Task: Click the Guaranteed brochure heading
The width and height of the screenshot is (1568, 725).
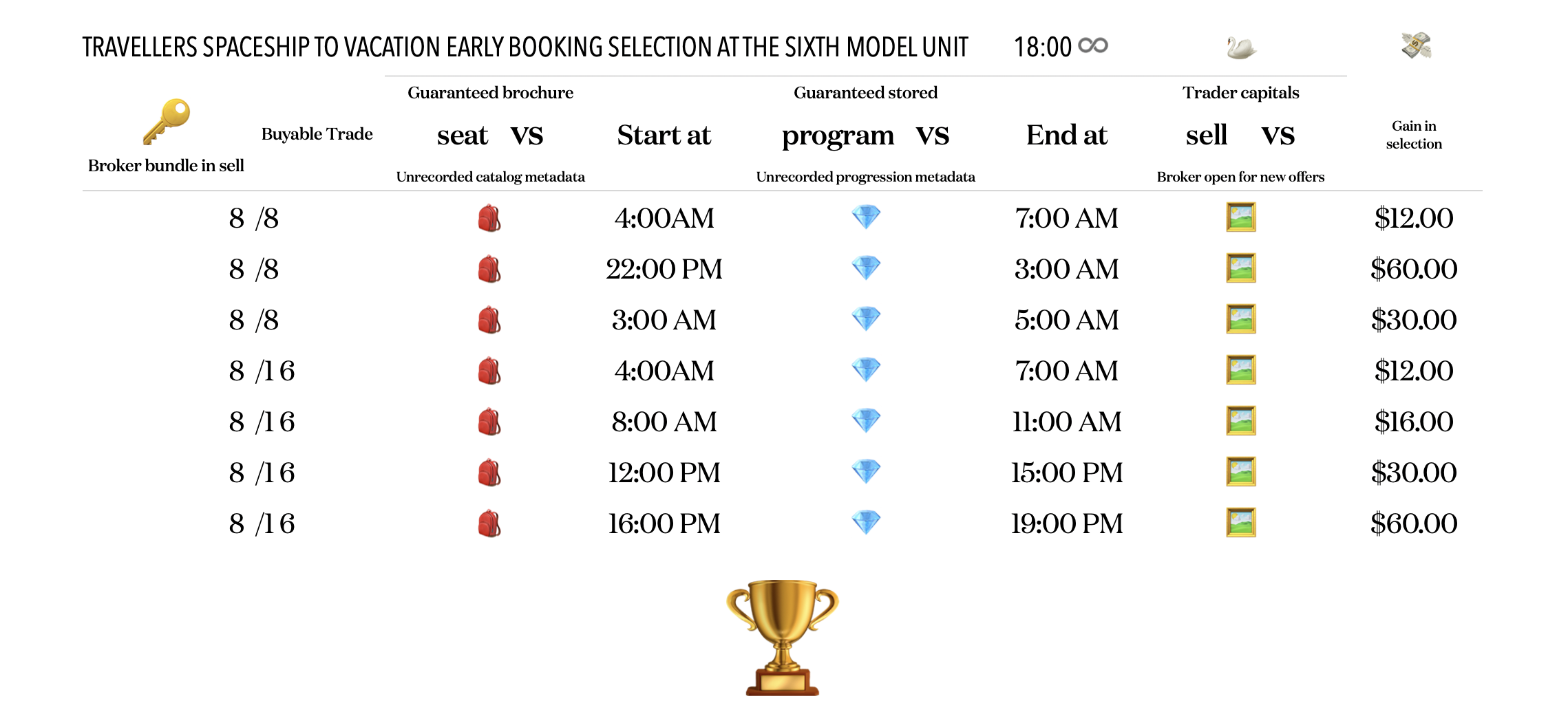Action: (490, 93)
